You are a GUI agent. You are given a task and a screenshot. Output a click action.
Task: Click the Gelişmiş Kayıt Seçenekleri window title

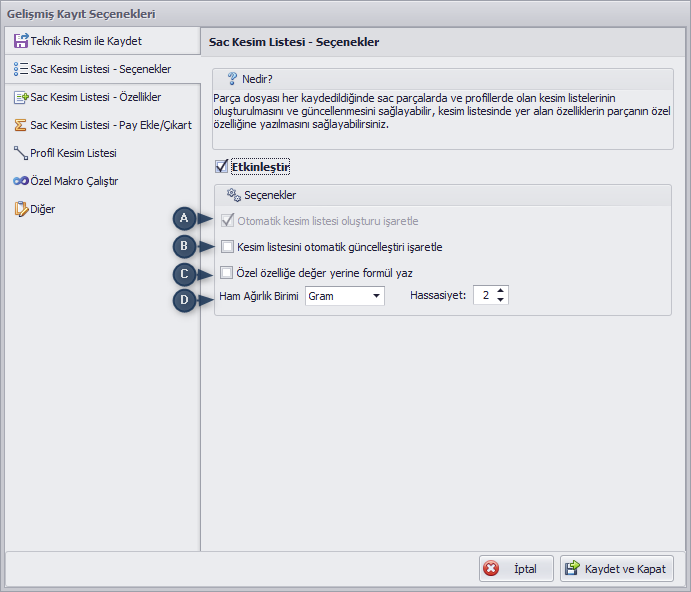click(x=81, y=14)
